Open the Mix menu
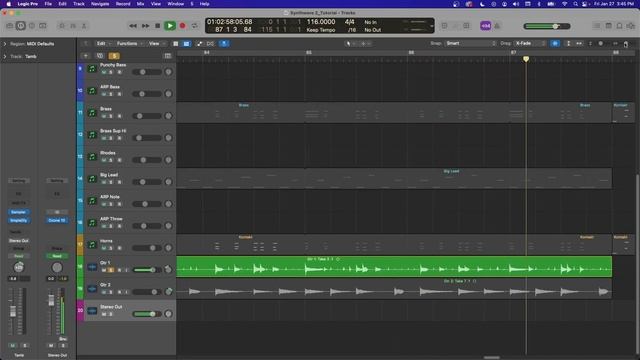 [x=140, y=4]
